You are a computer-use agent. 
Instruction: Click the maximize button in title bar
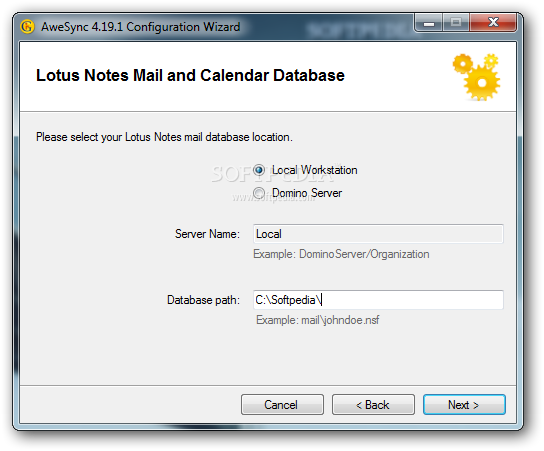(x=456, y=23)
